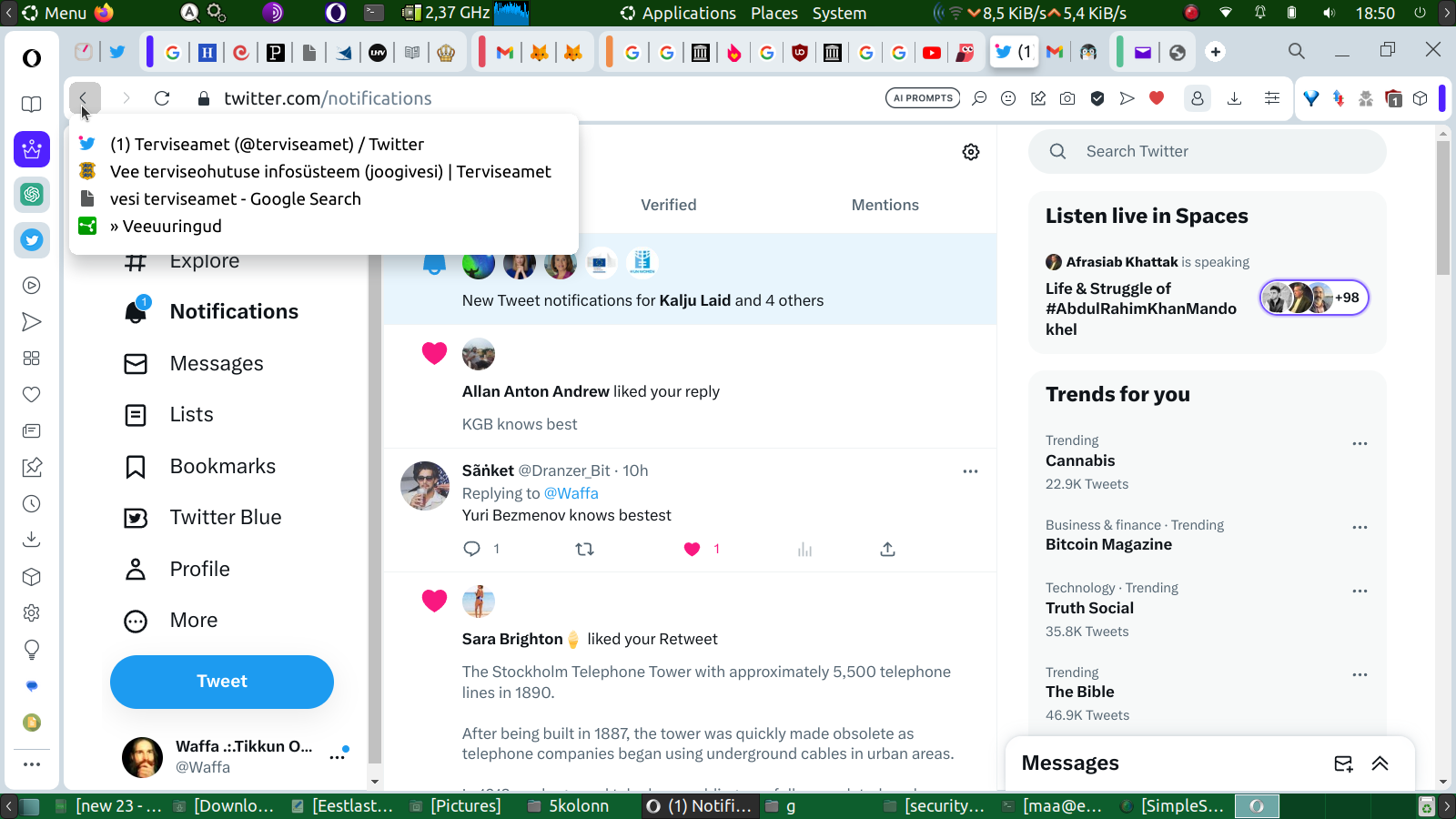Reply to Sañket's tweet

point(471,549)
